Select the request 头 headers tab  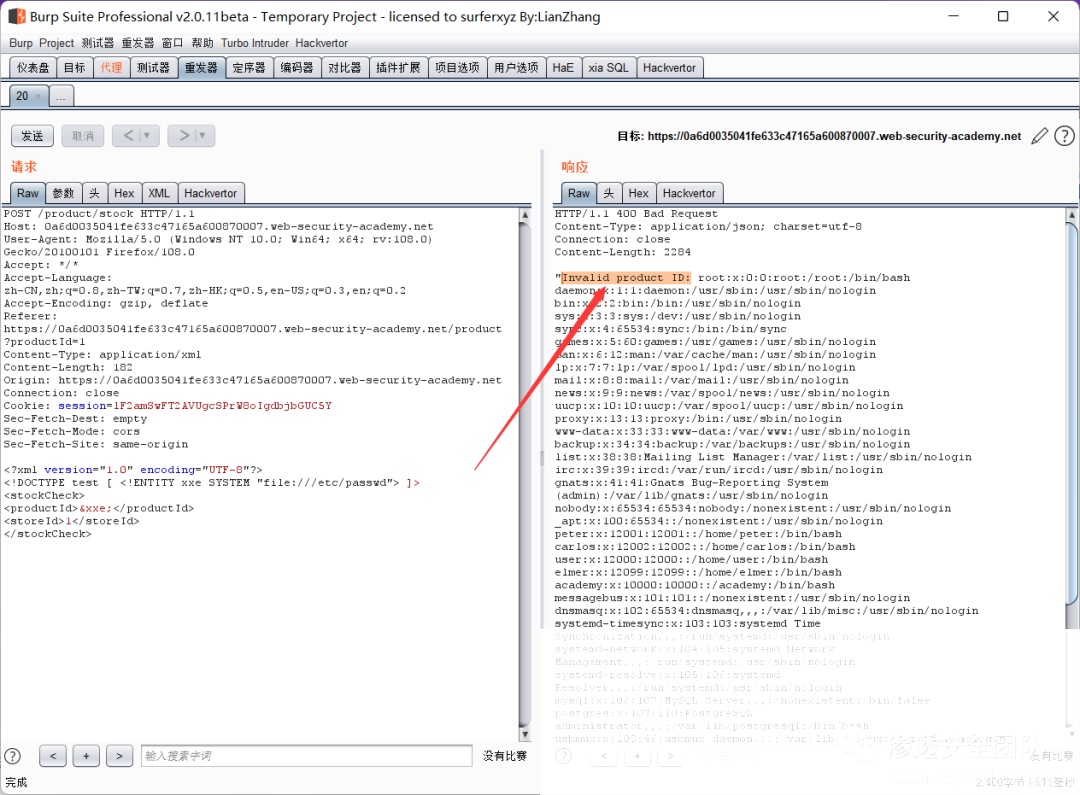tap(94, 193)
